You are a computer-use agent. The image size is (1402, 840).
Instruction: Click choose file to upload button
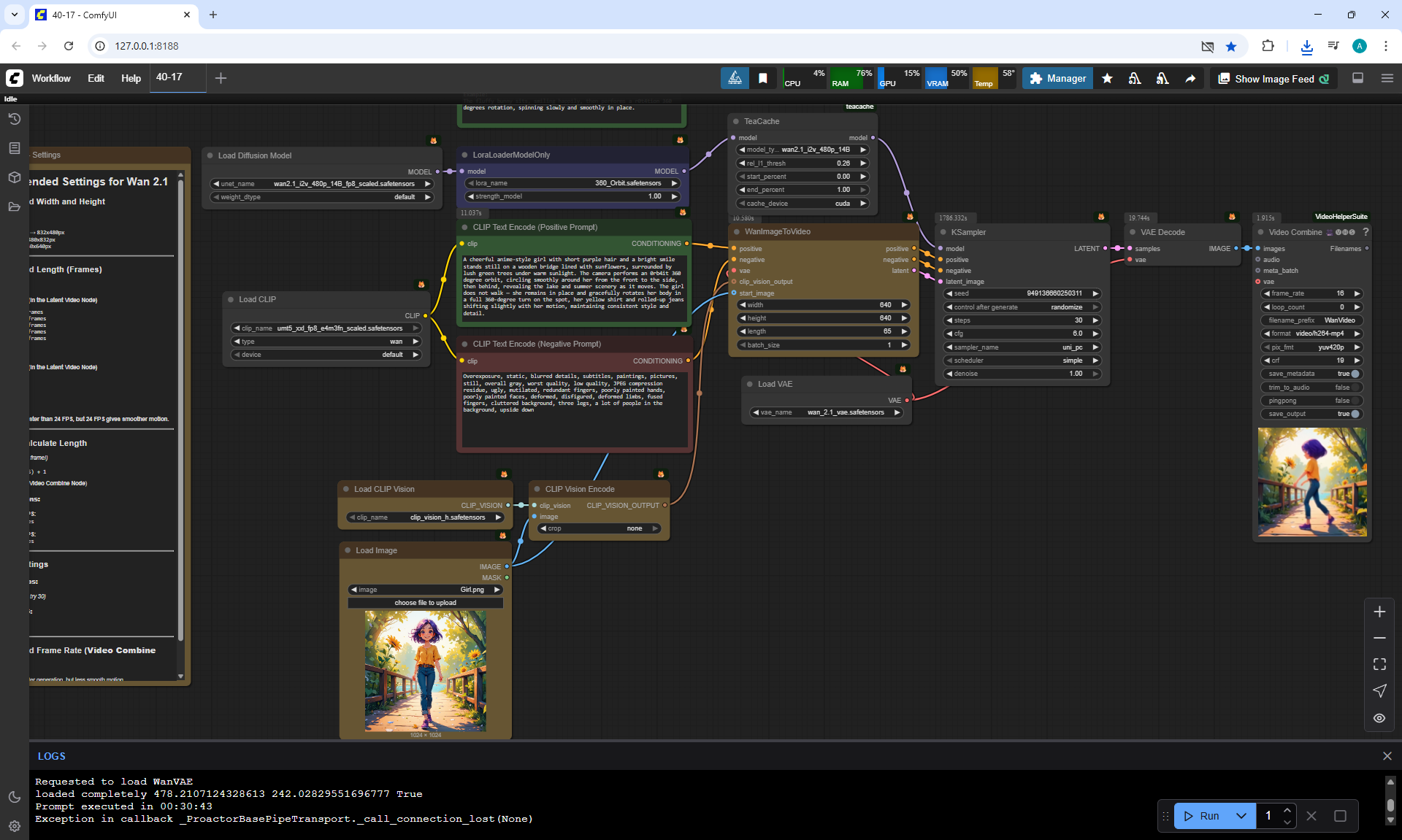[425, 603]
